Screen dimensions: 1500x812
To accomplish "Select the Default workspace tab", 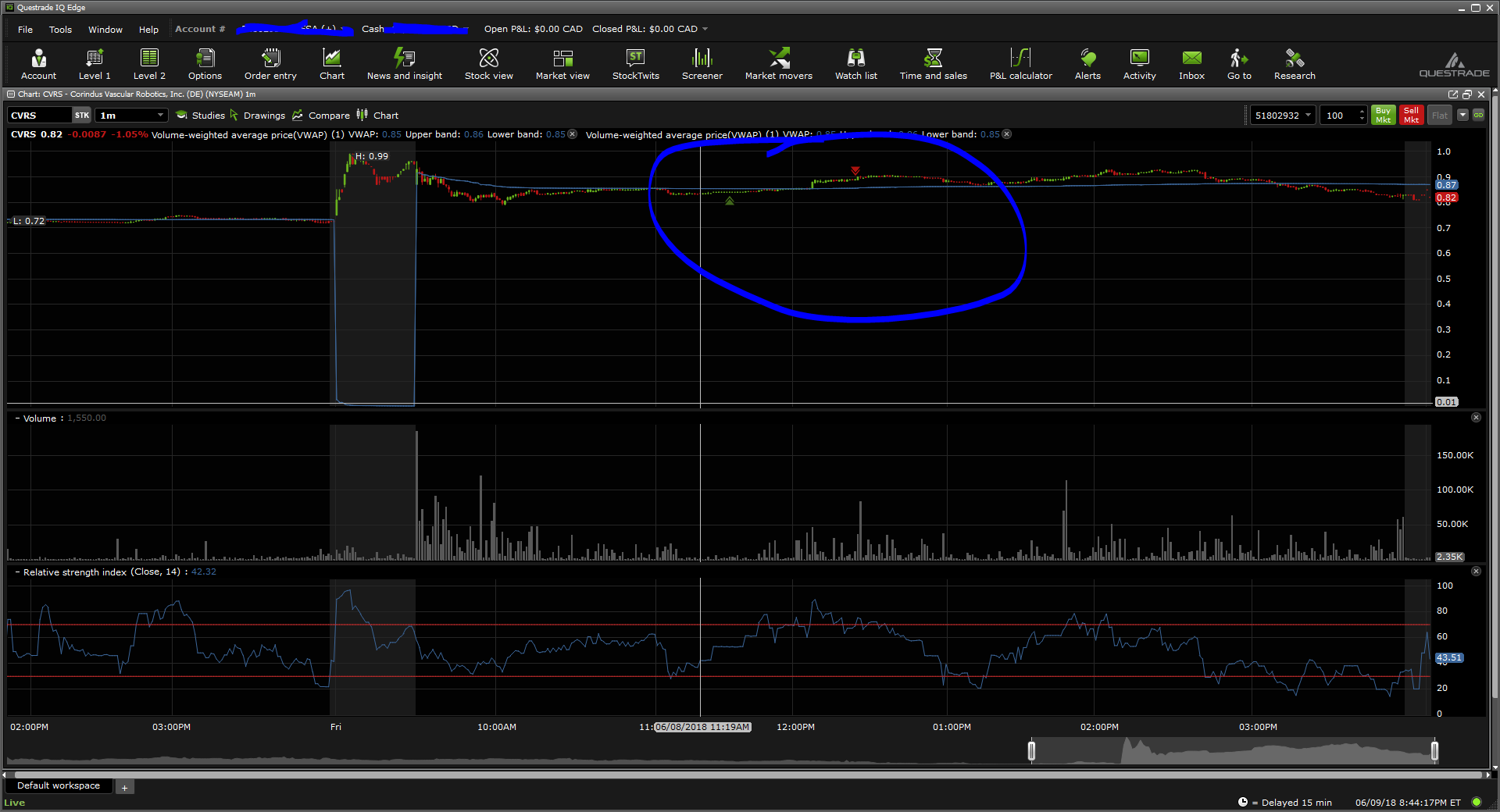I will click(x=59, y=786).
